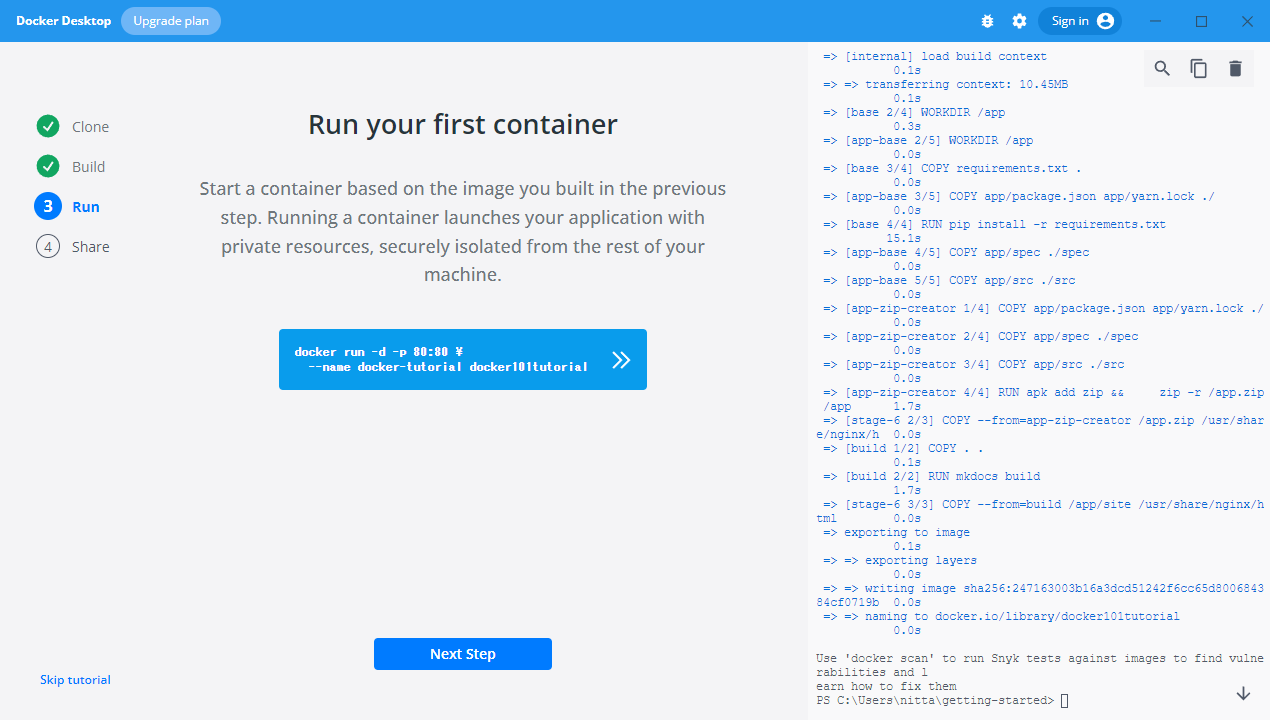Click the troubleshoot bug icon
The image size is (1270, 720).
[x=988, y=21]
